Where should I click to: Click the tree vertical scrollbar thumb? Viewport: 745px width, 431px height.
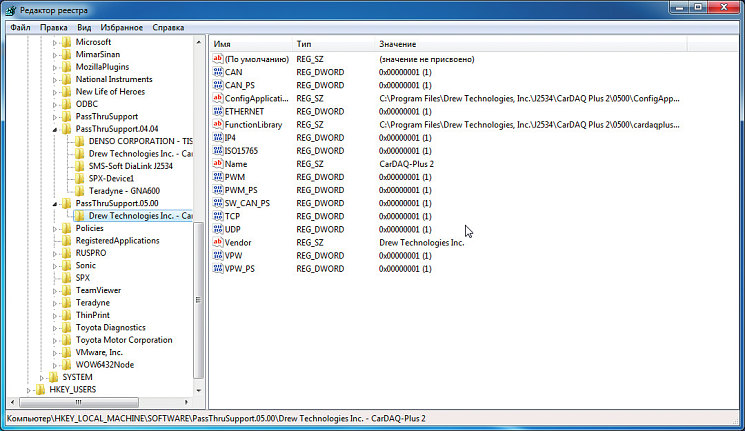pyautogui.click(x=199, y=300)
